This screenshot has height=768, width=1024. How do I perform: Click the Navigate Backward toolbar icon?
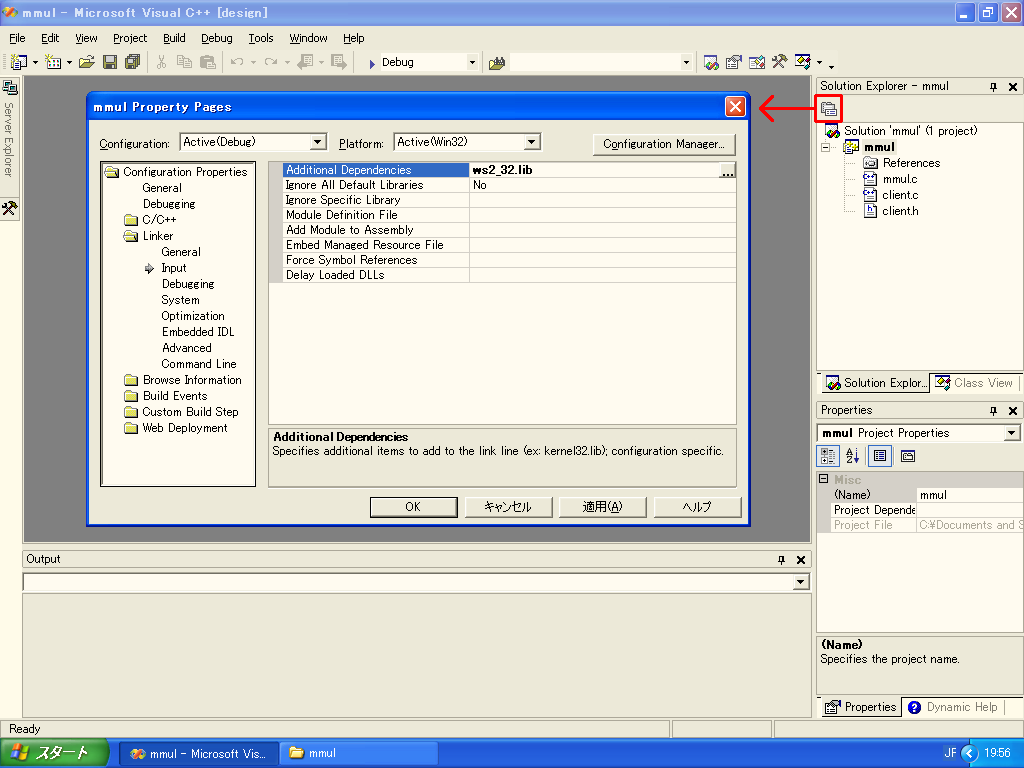tap(305, 62)
